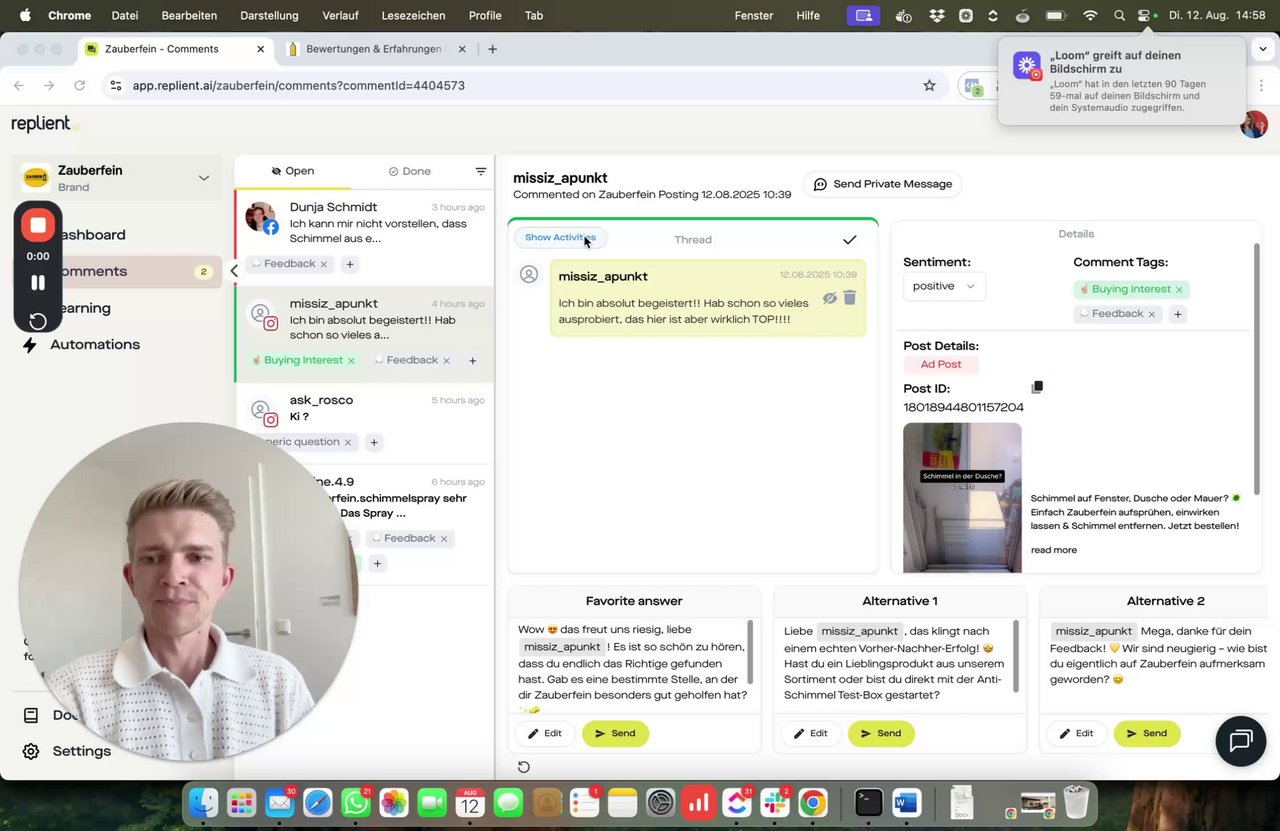The image size is (1280, 831).
Task: Edit the Favorite answer
Action: [545, 733]
